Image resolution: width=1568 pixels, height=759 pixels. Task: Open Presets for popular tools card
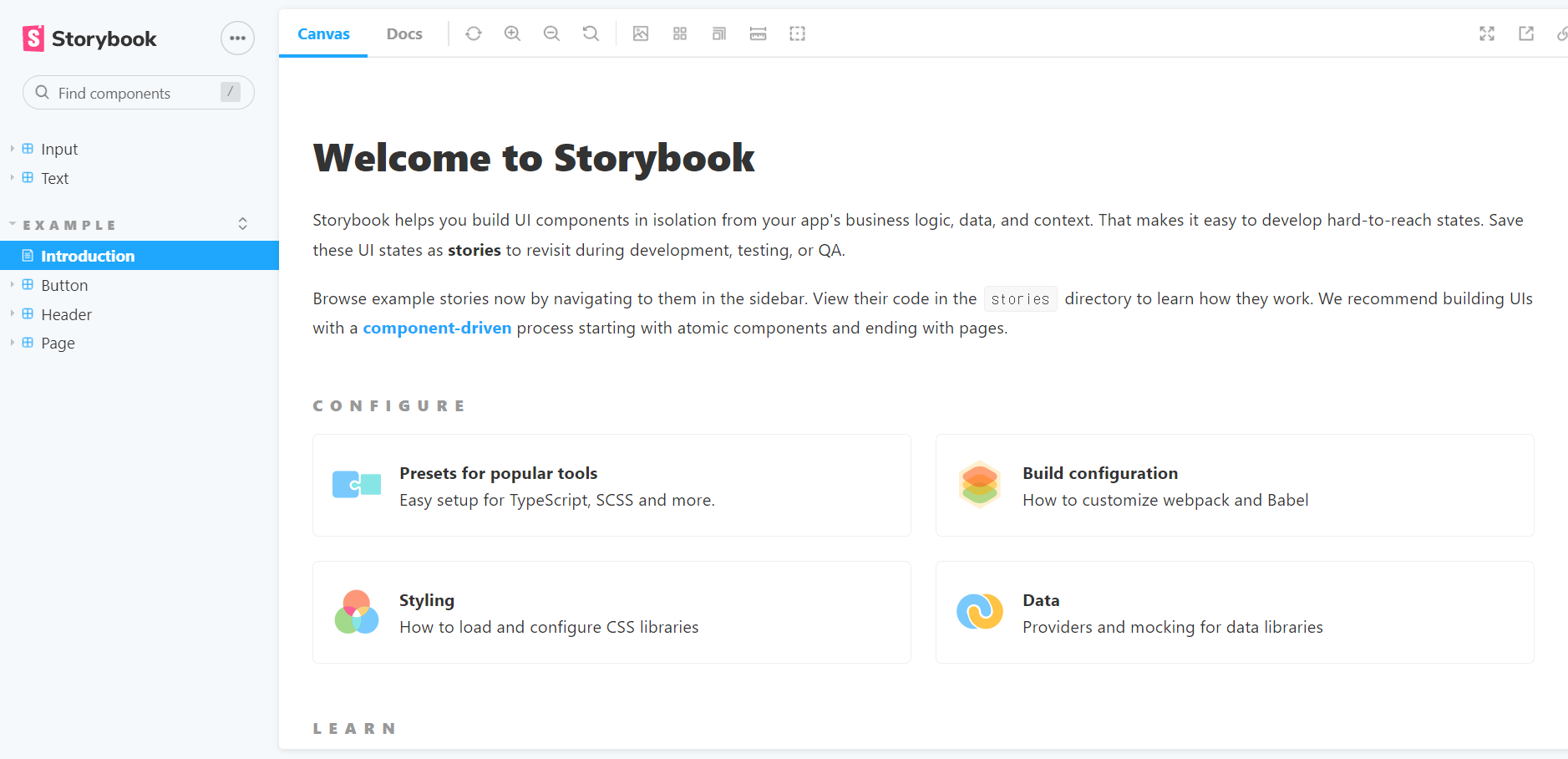point(611,486)
